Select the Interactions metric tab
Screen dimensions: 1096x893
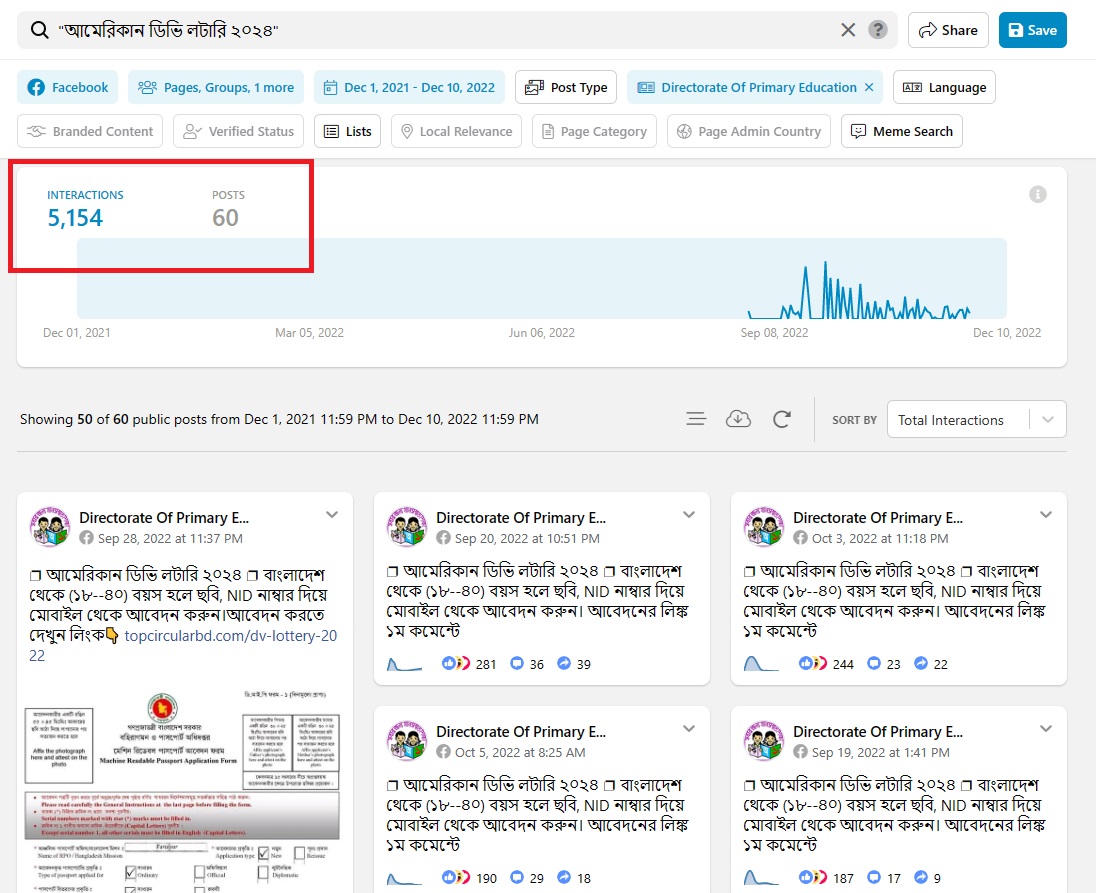[85, 209]
